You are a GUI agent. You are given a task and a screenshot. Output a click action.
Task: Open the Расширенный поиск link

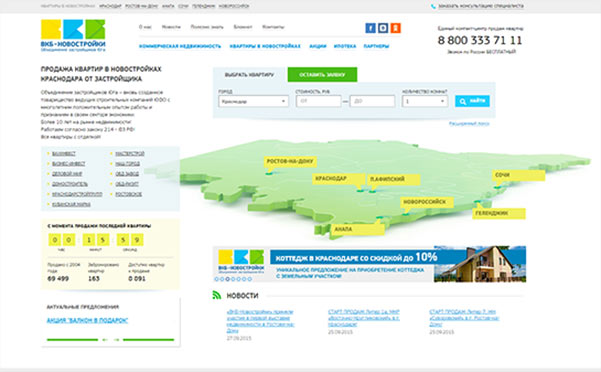469,124
